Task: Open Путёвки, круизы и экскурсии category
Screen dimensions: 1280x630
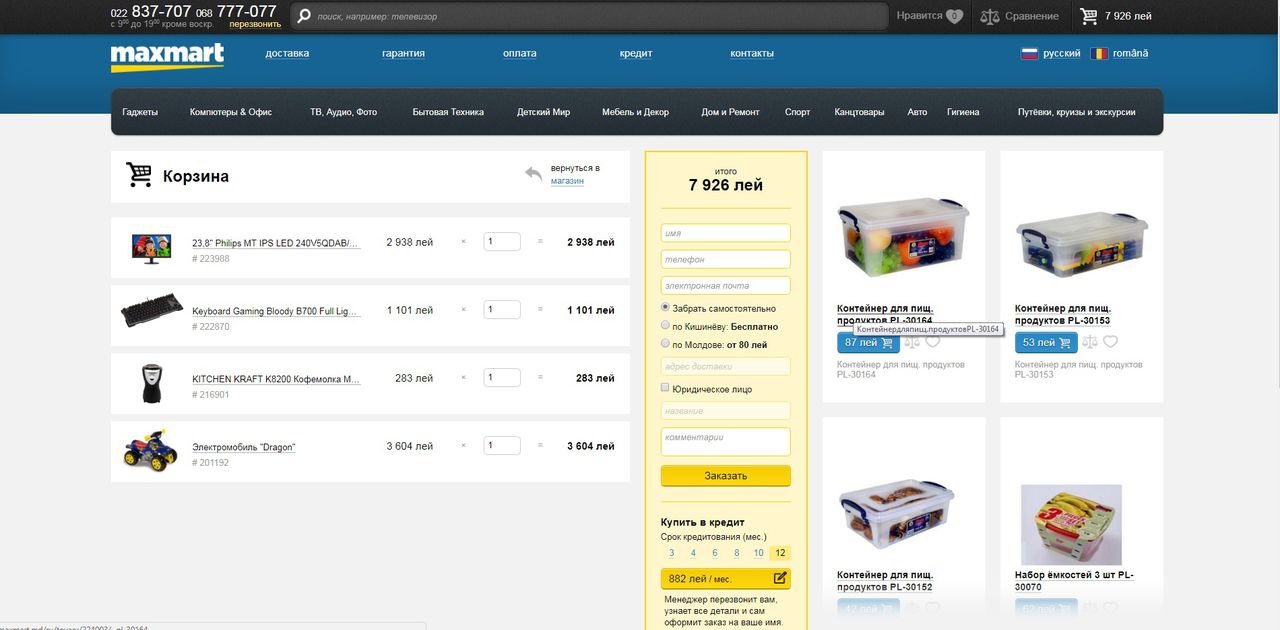Action: [1076, 112]
